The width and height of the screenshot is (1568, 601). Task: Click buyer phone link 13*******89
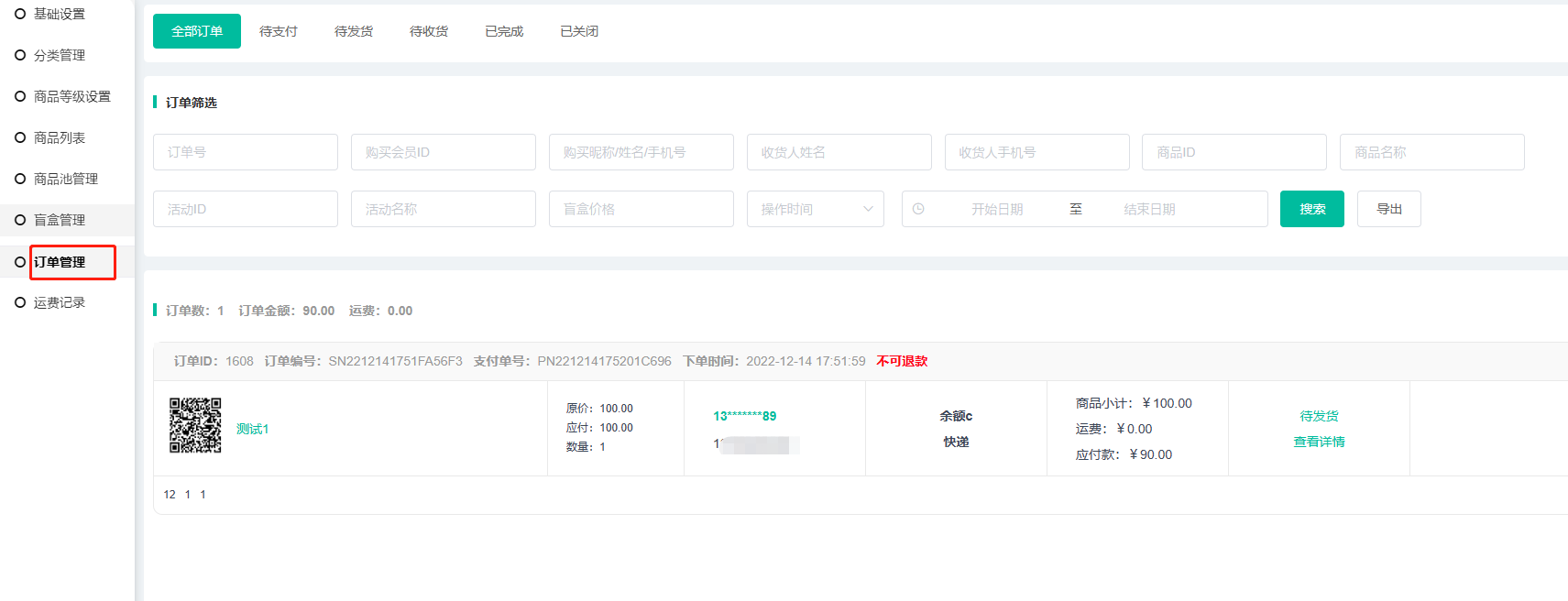click(744, 416)
